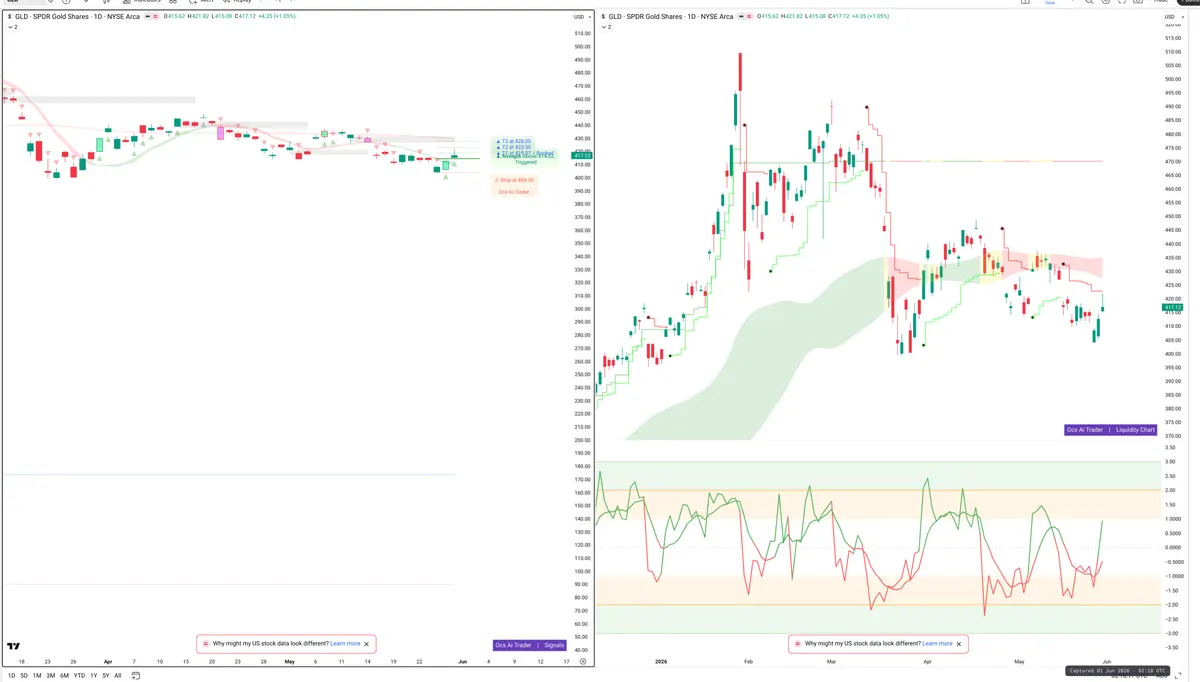This screenshot has width=1200, height=682.
Task: Open the go-to-date calendar icon
Action: [135, 676]
